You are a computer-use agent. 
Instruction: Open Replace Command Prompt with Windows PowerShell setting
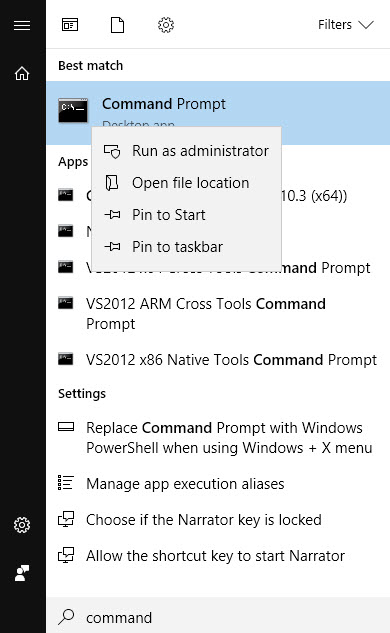tap(218, 438)
